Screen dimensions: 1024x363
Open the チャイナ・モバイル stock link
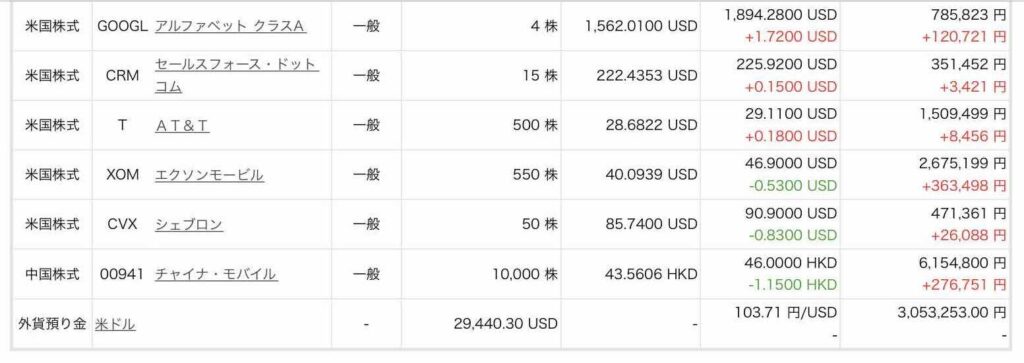216,274
